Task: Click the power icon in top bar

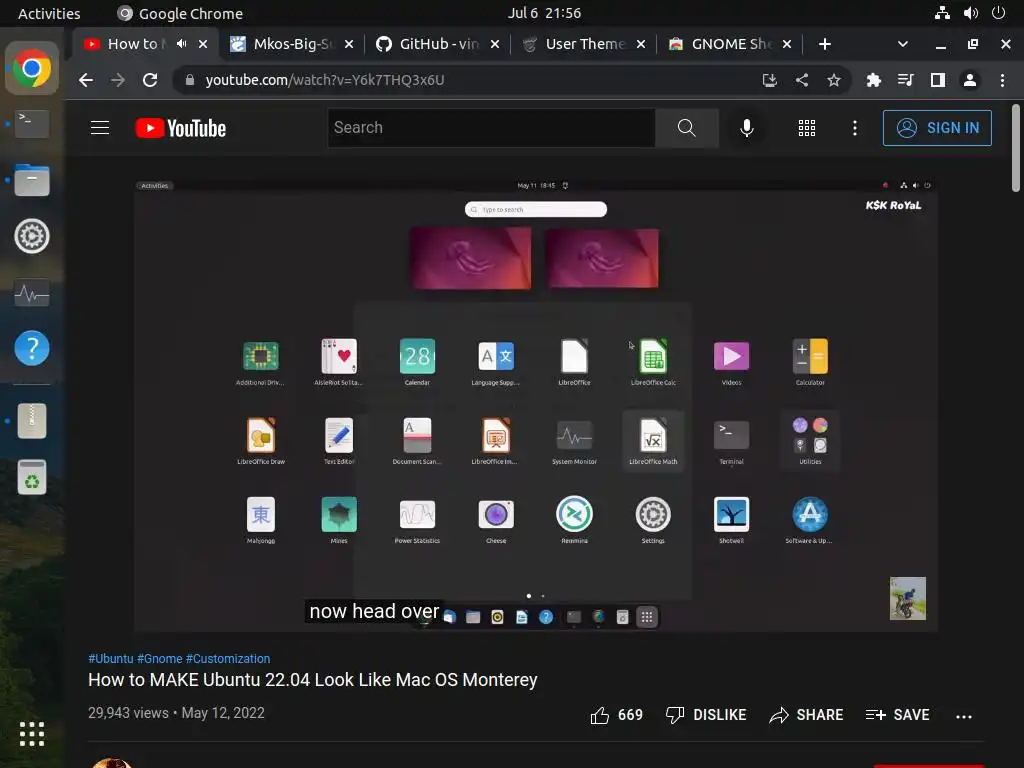Action: pyautogui.click(x=998, y=13)
